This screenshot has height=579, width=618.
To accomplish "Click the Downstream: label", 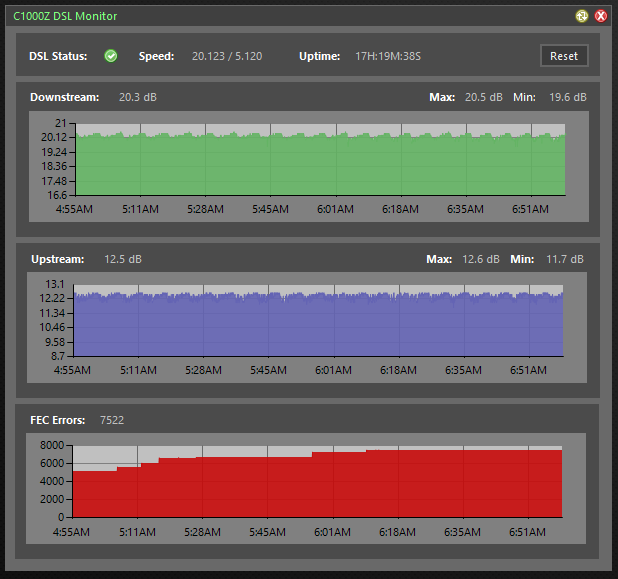I will tap(65, 97).
